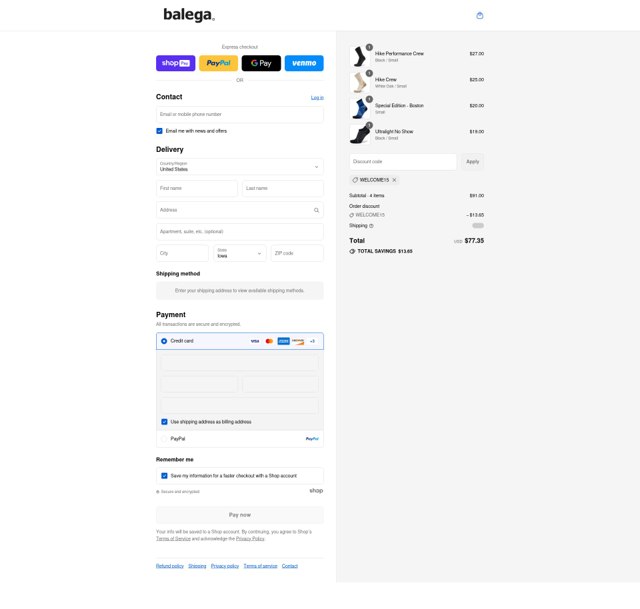
Task: Open the Country/Region dropdown
Action: 240,167
